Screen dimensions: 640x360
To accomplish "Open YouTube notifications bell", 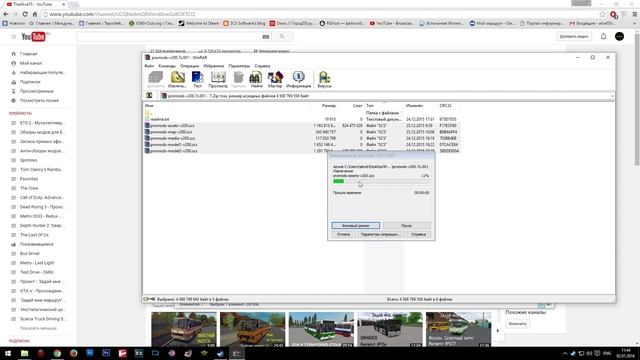I will point(603,37).
